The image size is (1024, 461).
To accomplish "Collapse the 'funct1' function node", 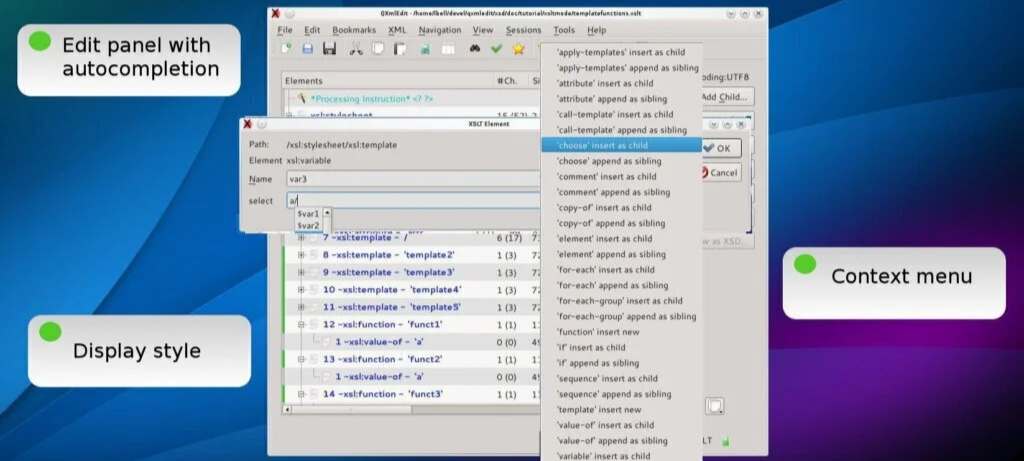I will coord(301,325).
